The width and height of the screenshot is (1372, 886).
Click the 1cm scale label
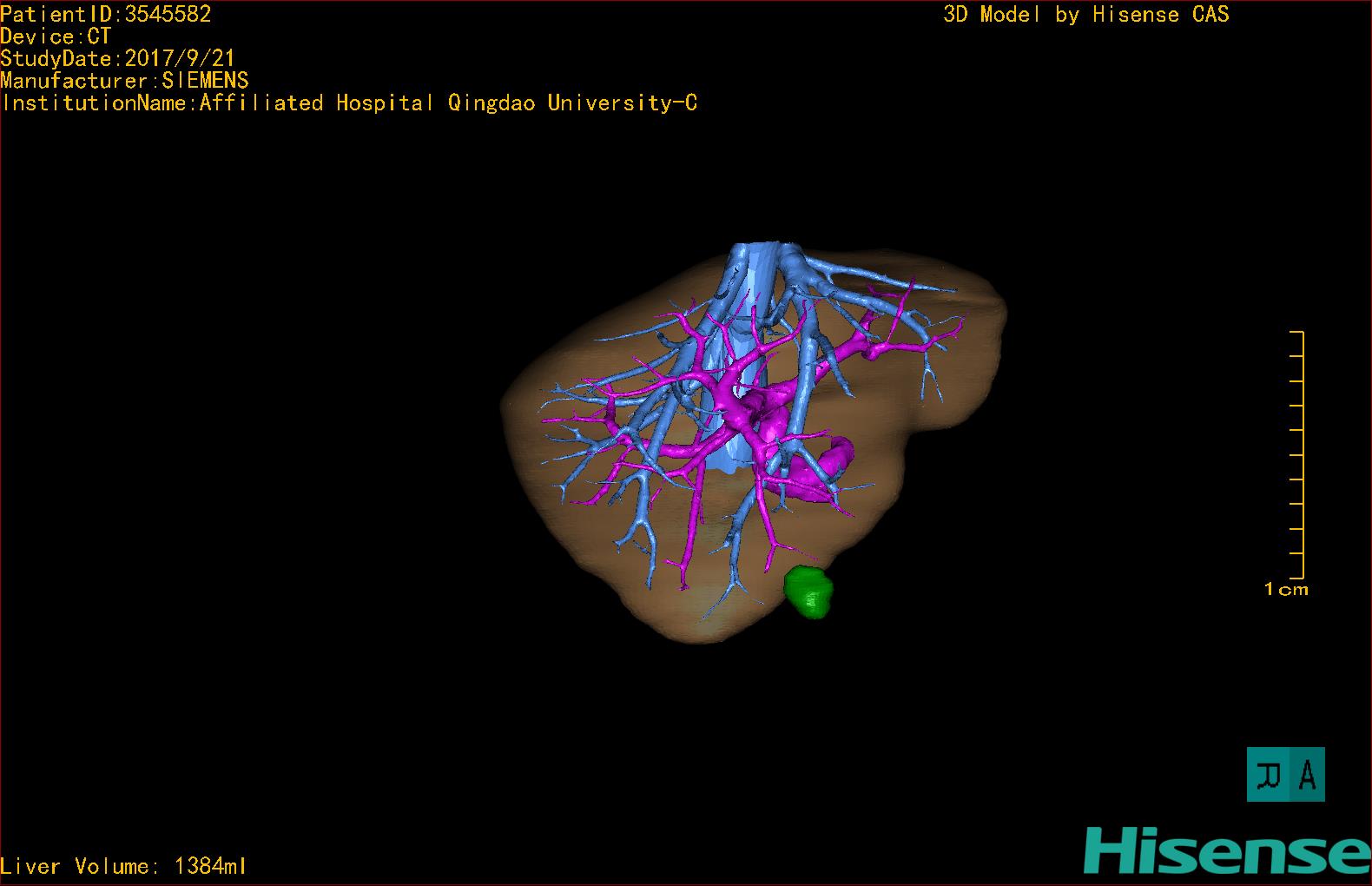1285,590
